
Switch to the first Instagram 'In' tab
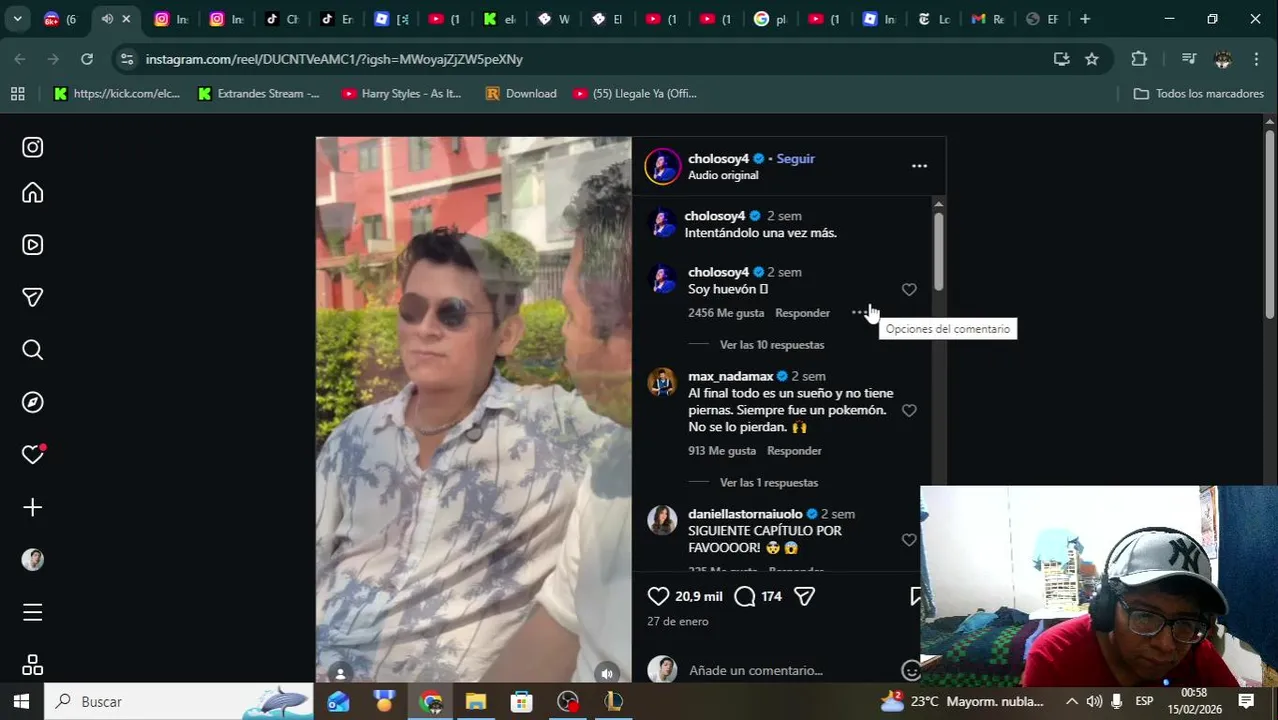pyautogui.click(x=172, y=19)
